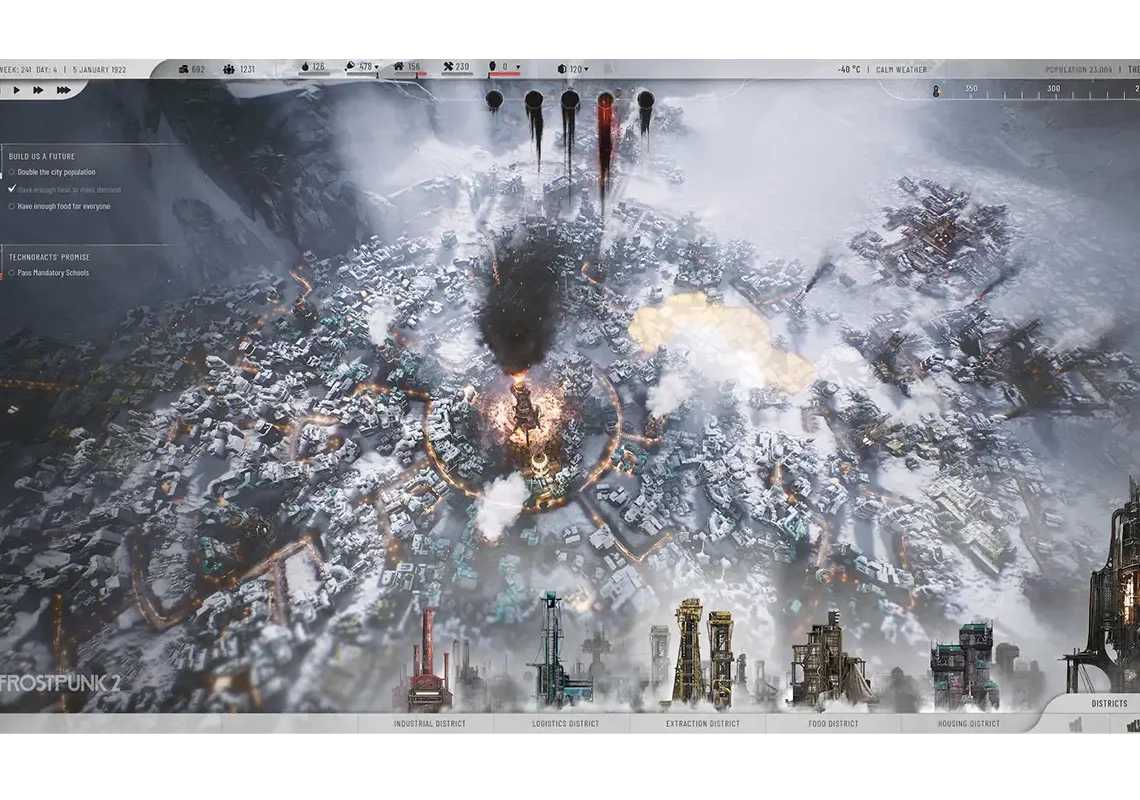The width and height of the screenshot is (1140, 800).
Task: Click the -40 °C temperature readout
Action: (848, 70)
